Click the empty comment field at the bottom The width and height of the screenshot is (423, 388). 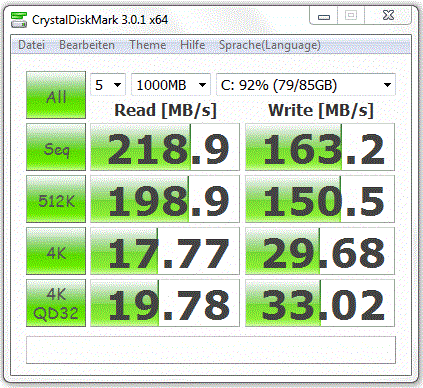tap(211, 350)
